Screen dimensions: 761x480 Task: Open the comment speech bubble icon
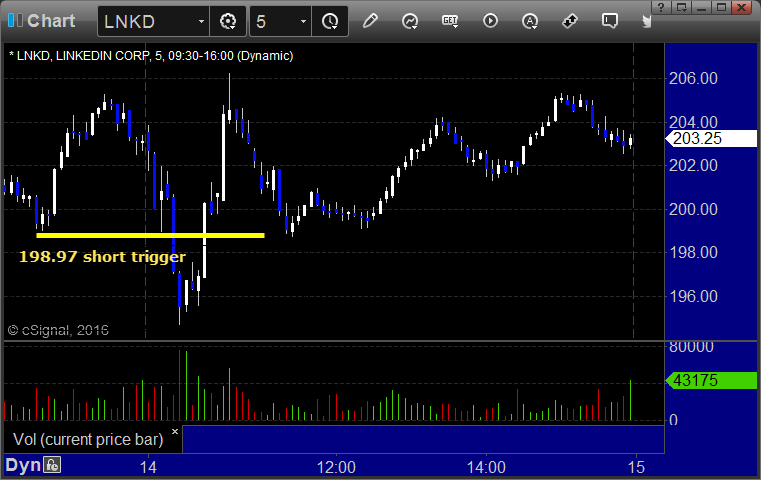click(610, 21)
